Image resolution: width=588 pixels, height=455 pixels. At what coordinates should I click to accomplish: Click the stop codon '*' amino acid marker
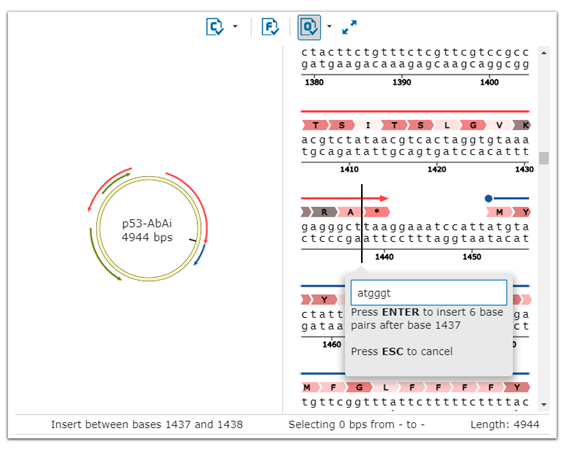tap(377, 212)
